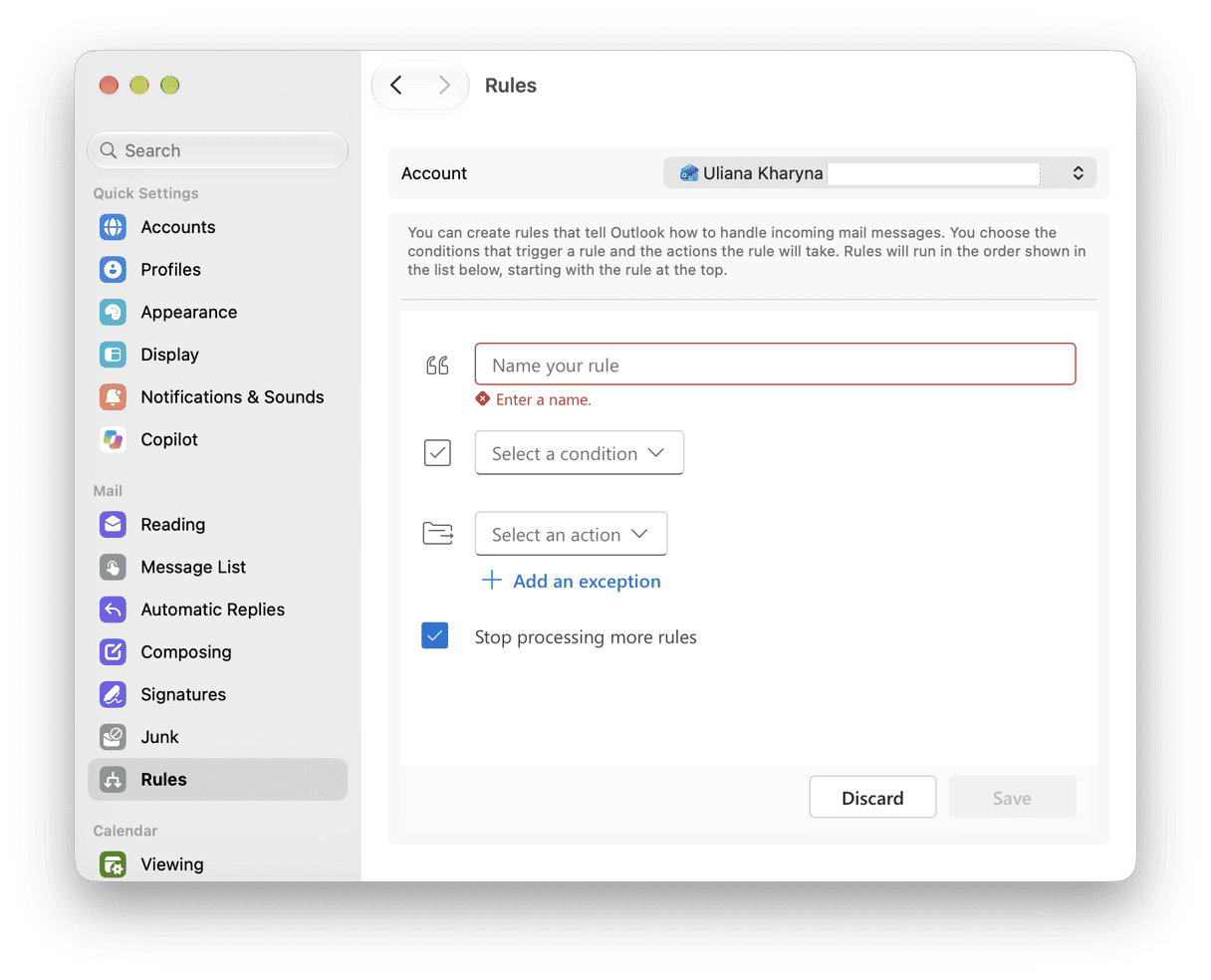This screenshot has height=980, width=1211.
Task: Click the plus icon beside Add an exception
Action: tap(492, 580)
